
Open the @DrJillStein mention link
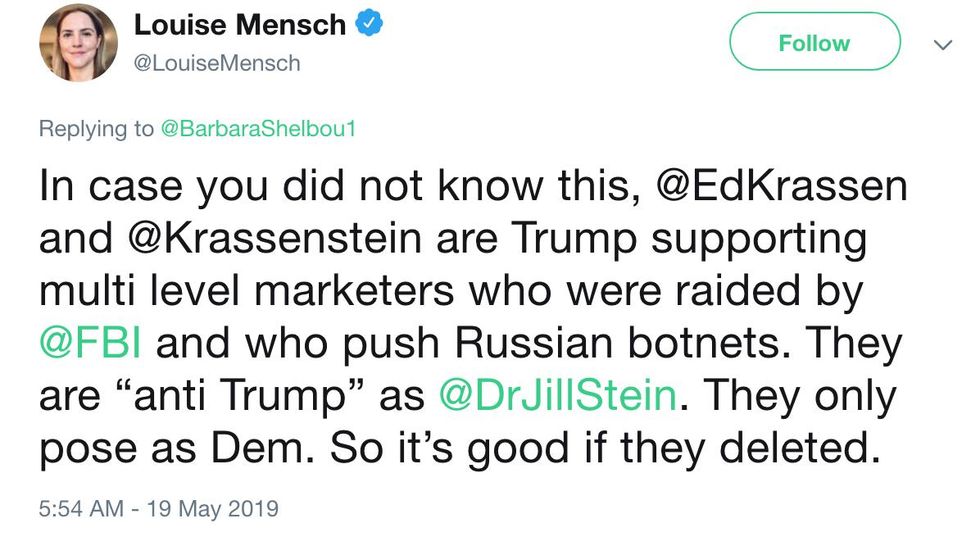coord(557,396)
